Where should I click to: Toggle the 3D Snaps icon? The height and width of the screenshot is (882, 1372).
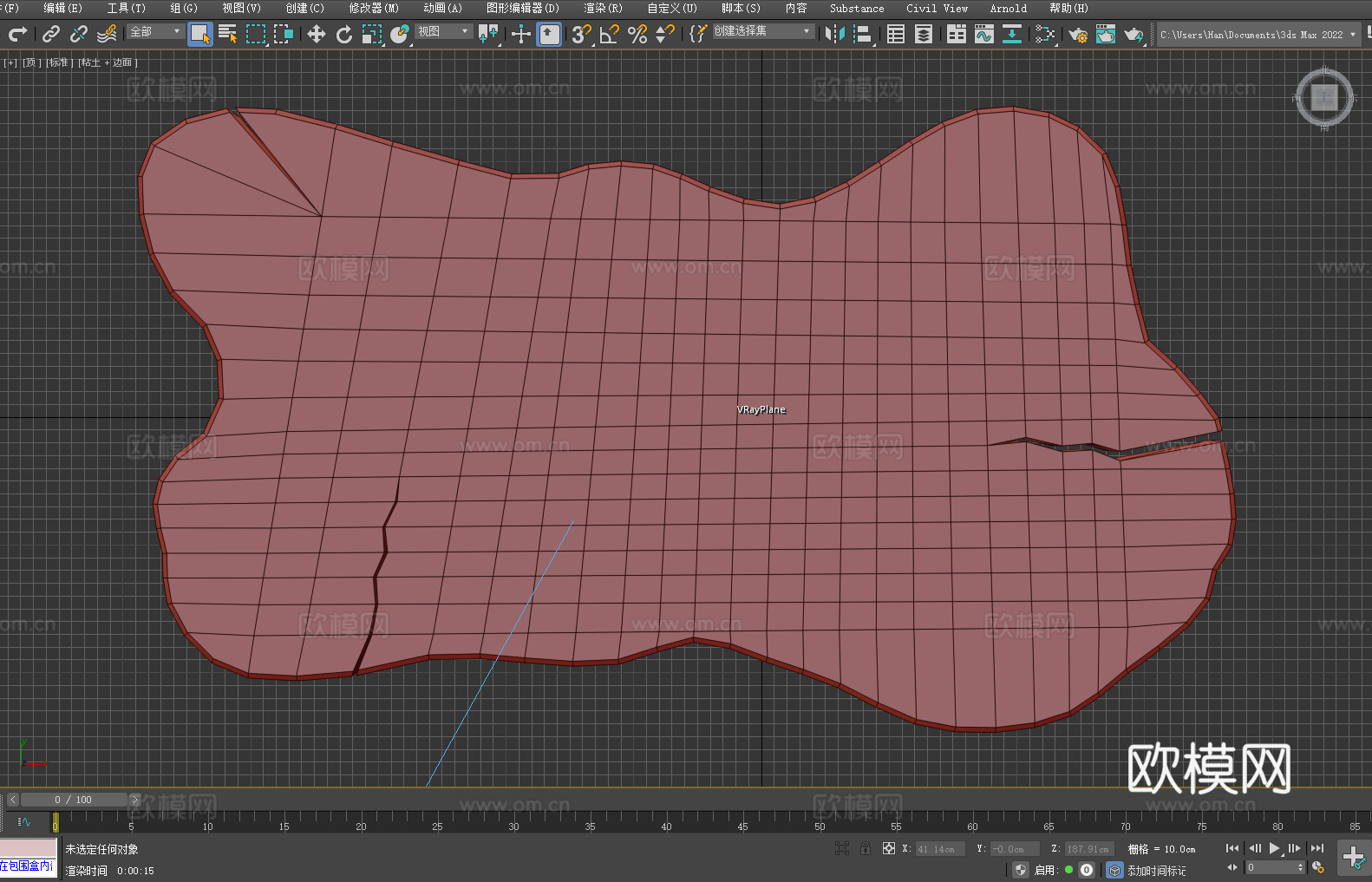coord(582,34)
